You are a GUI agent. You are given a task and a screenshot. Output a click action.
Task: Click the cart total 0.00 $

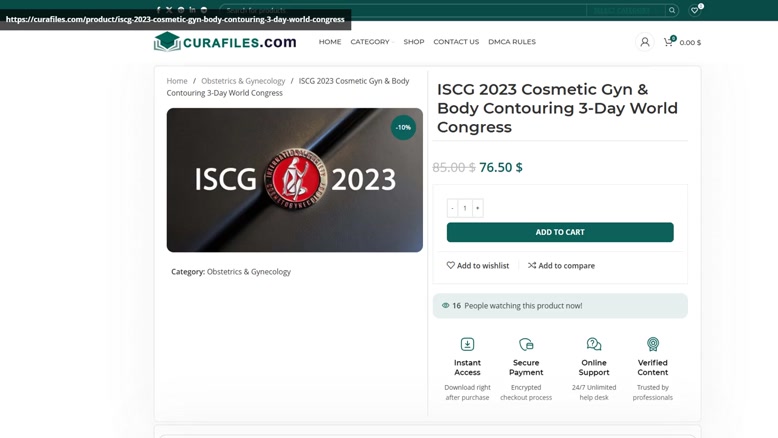[690, 43]
